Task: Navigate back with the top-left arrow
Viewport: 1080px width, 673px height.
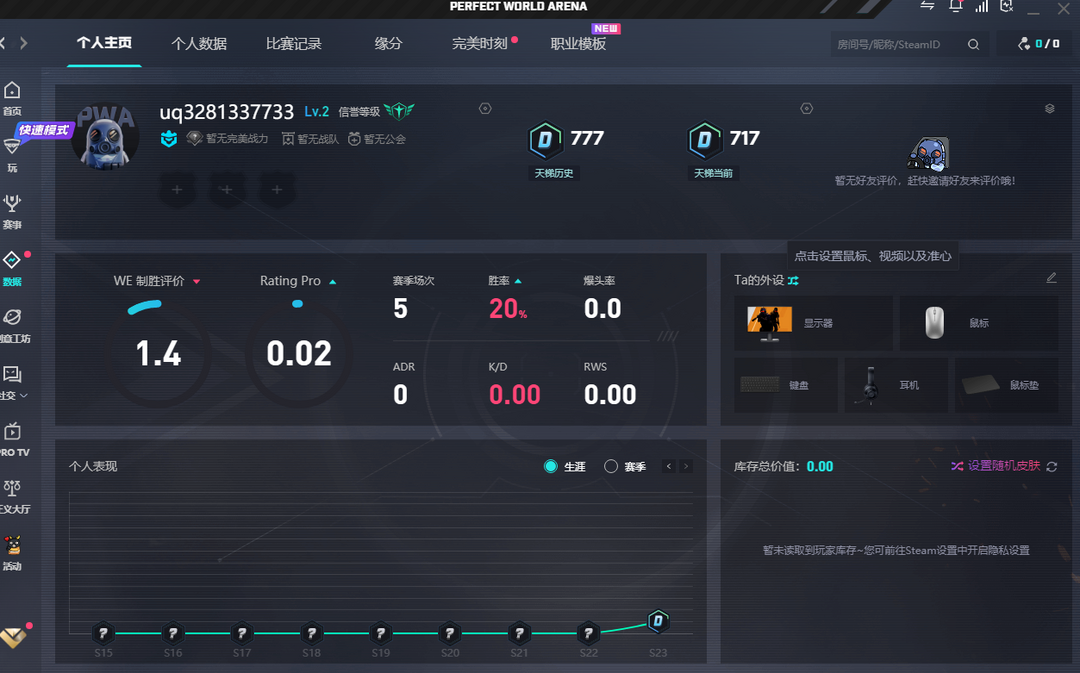Action: coord(3,43)
